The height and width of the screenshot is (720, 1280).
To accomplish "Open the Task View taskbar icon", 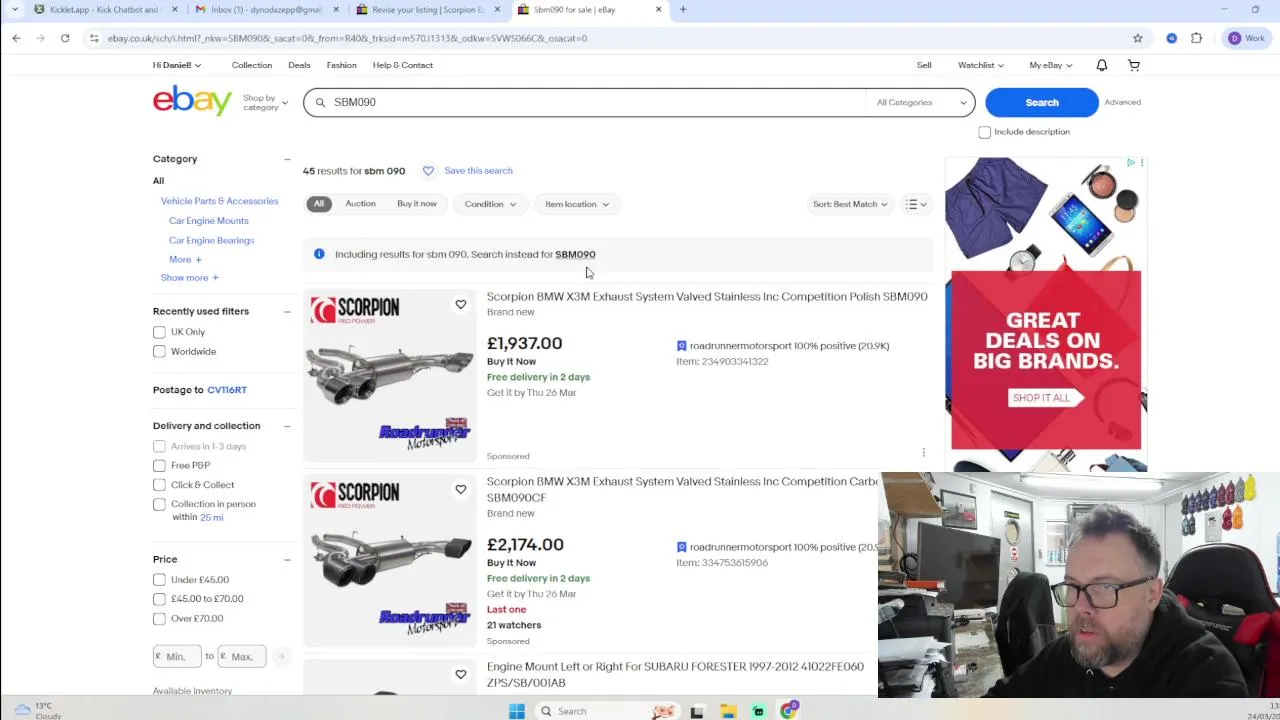I will pos(697,711).
